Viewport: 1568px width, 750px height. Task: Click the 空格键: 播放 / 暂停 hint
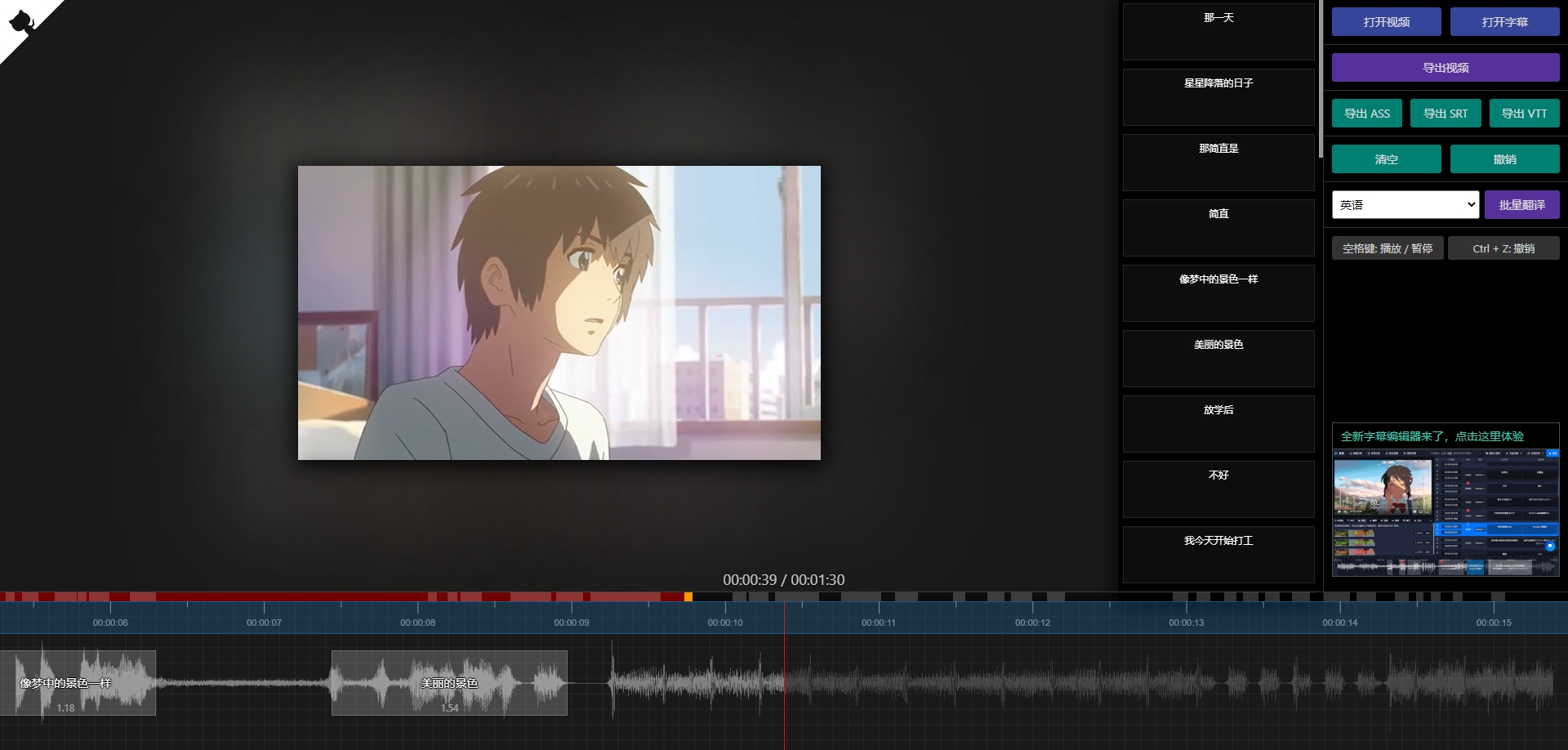1388,248
